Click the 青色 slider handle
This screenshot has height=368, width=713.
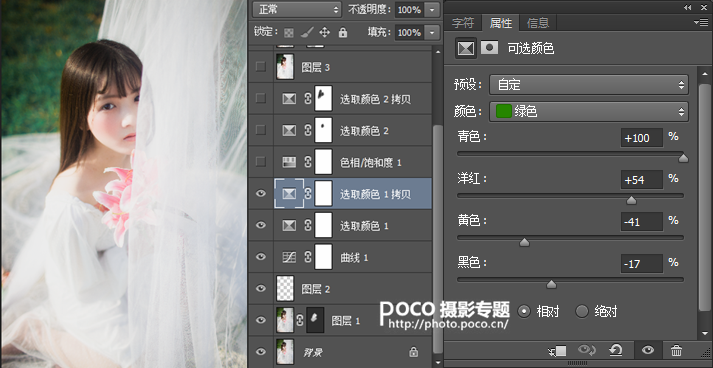(x=683, y=159)
